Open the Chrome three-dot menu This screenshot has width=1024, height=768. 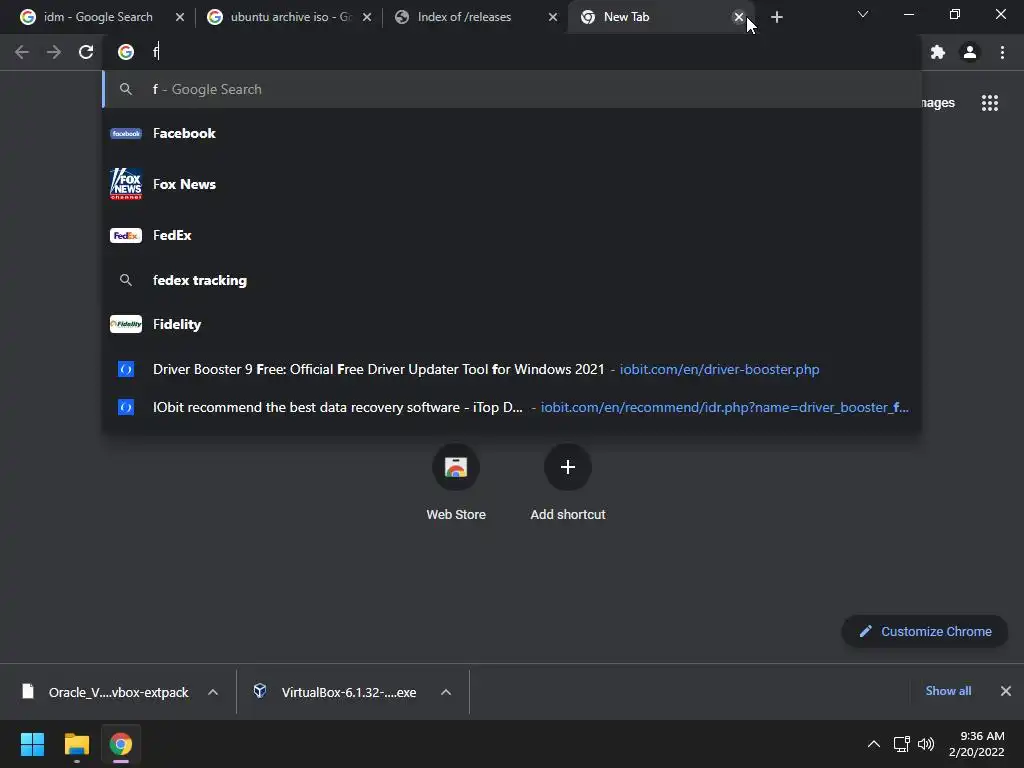tap(1002, 52)
